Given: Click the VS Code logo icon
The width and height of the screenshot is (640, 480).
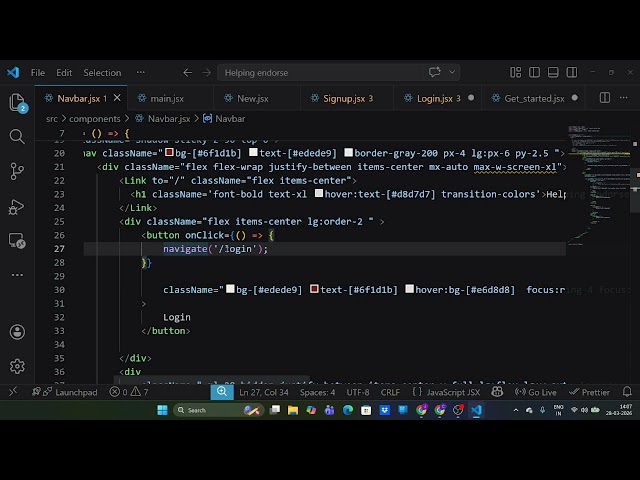Looking at the screenshot, I should point(13,73).
